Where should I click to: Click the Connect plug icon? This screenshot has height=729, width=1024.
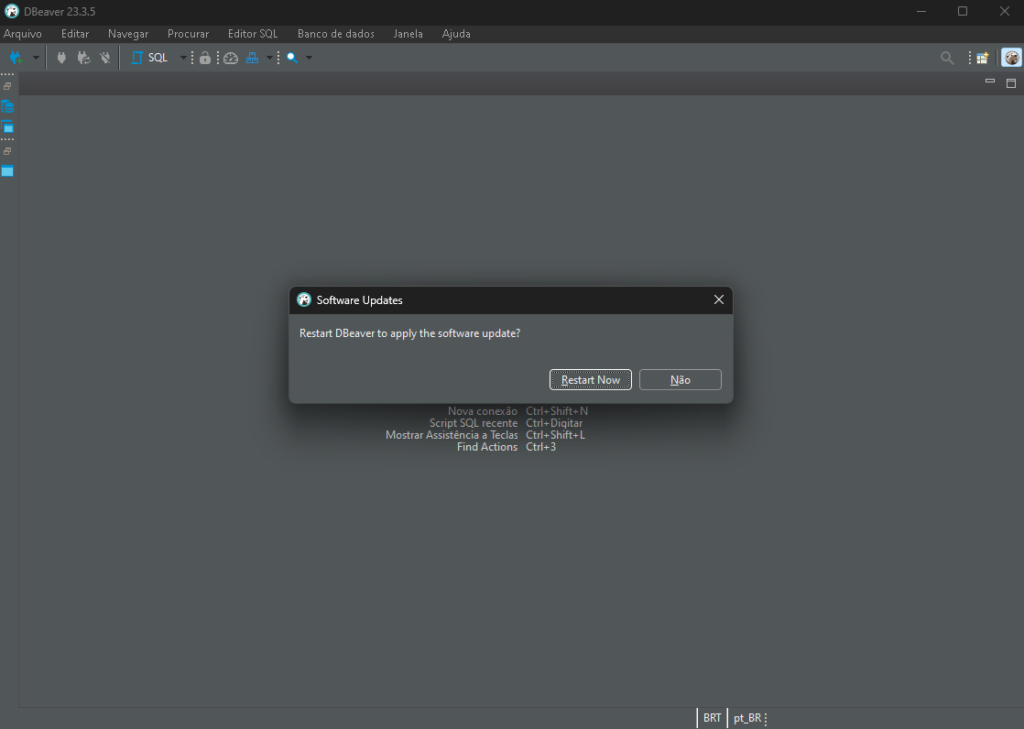(x=61, y=58)
